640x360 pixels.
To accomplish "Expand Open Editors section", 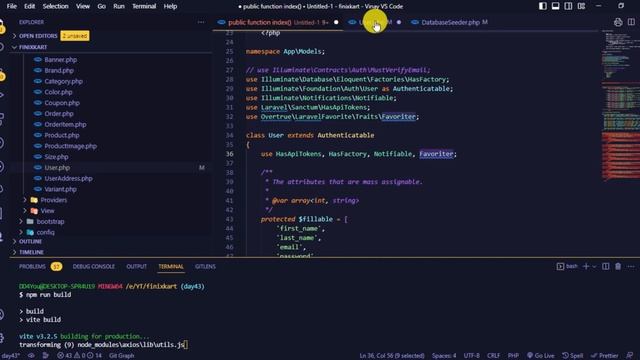I will [38, 36].
